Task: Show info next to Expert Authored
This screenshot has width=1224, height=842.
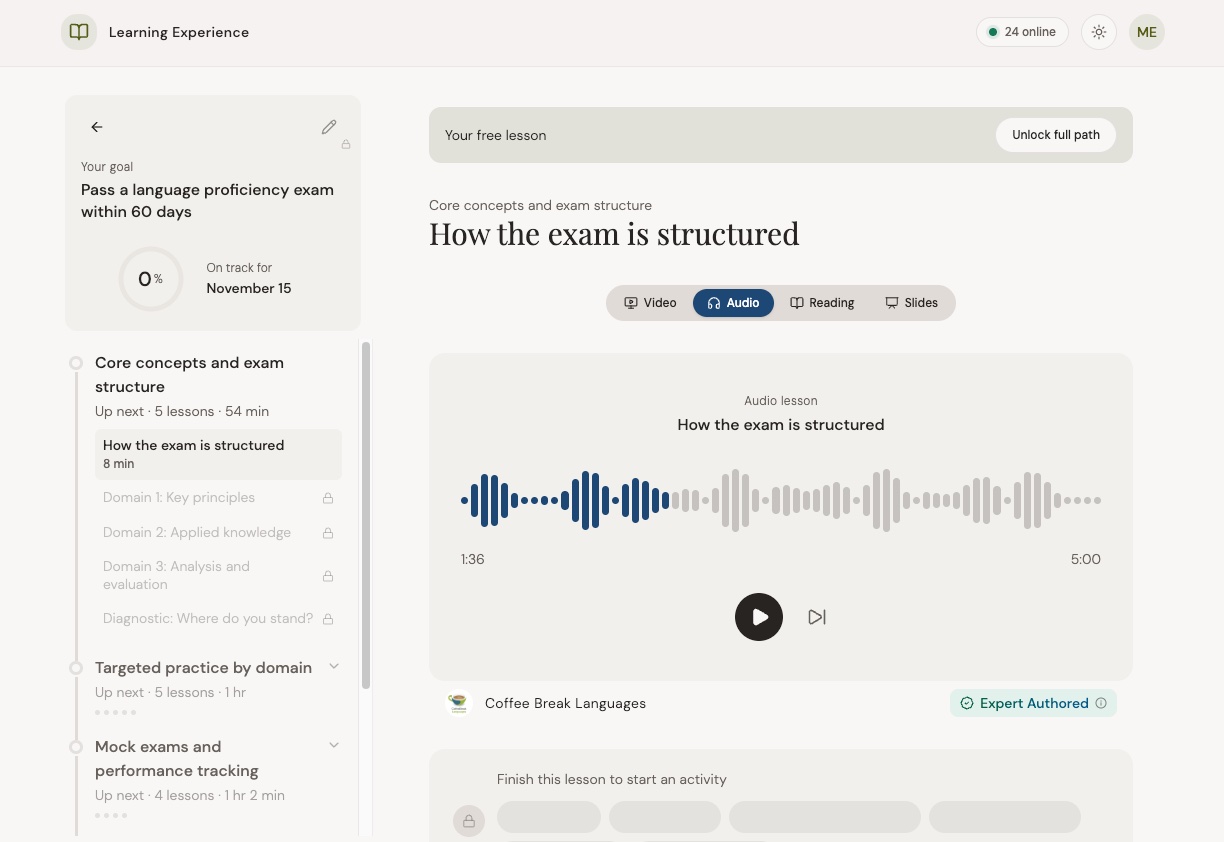Action: (1101, 703)
